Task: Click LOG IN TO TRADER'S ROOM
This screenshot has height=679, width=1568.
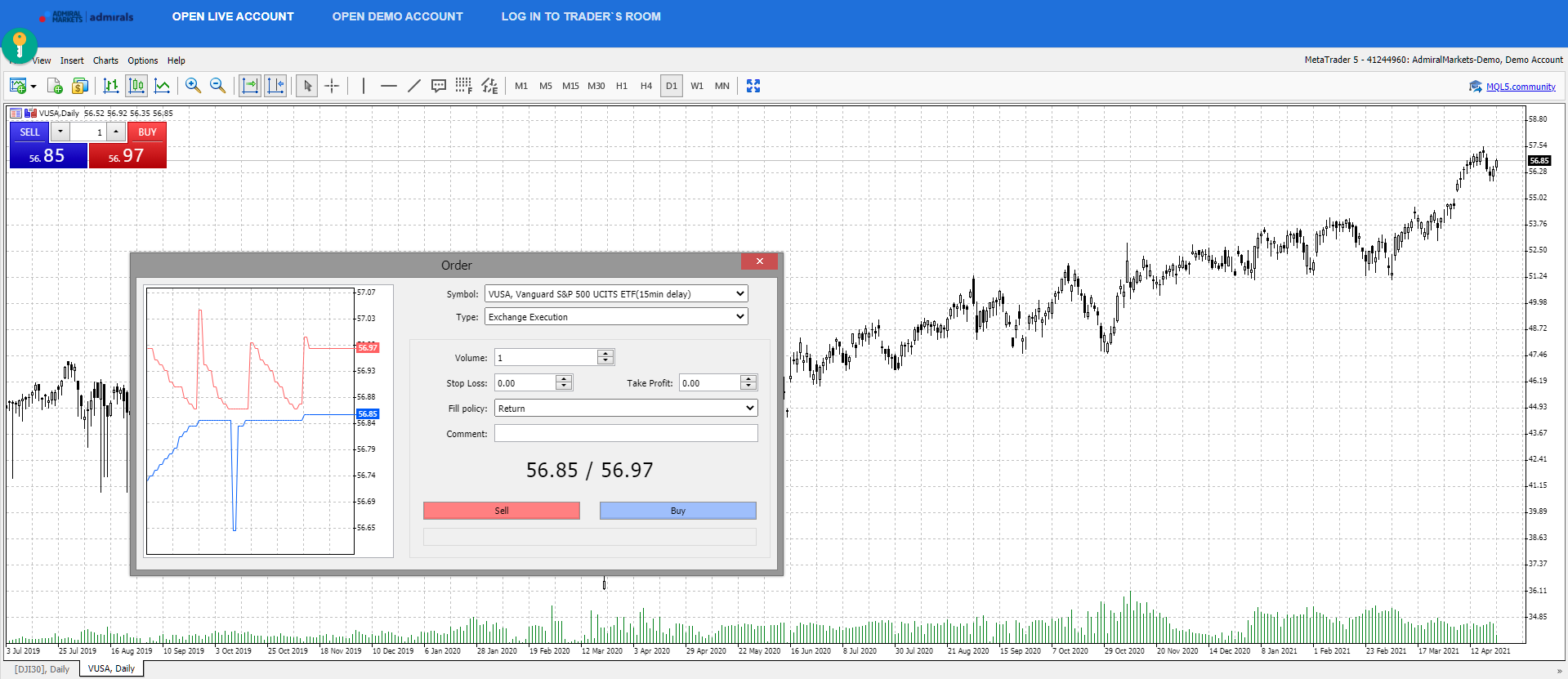Action: click(581, 16)
